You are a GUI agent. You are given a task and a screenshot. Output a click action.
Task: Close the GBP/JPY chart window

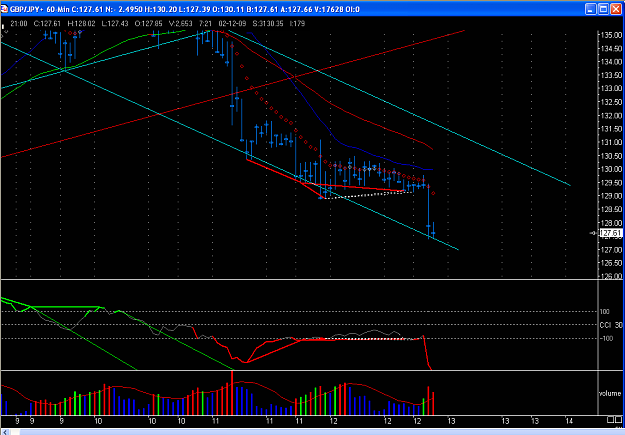coord(616,9)
